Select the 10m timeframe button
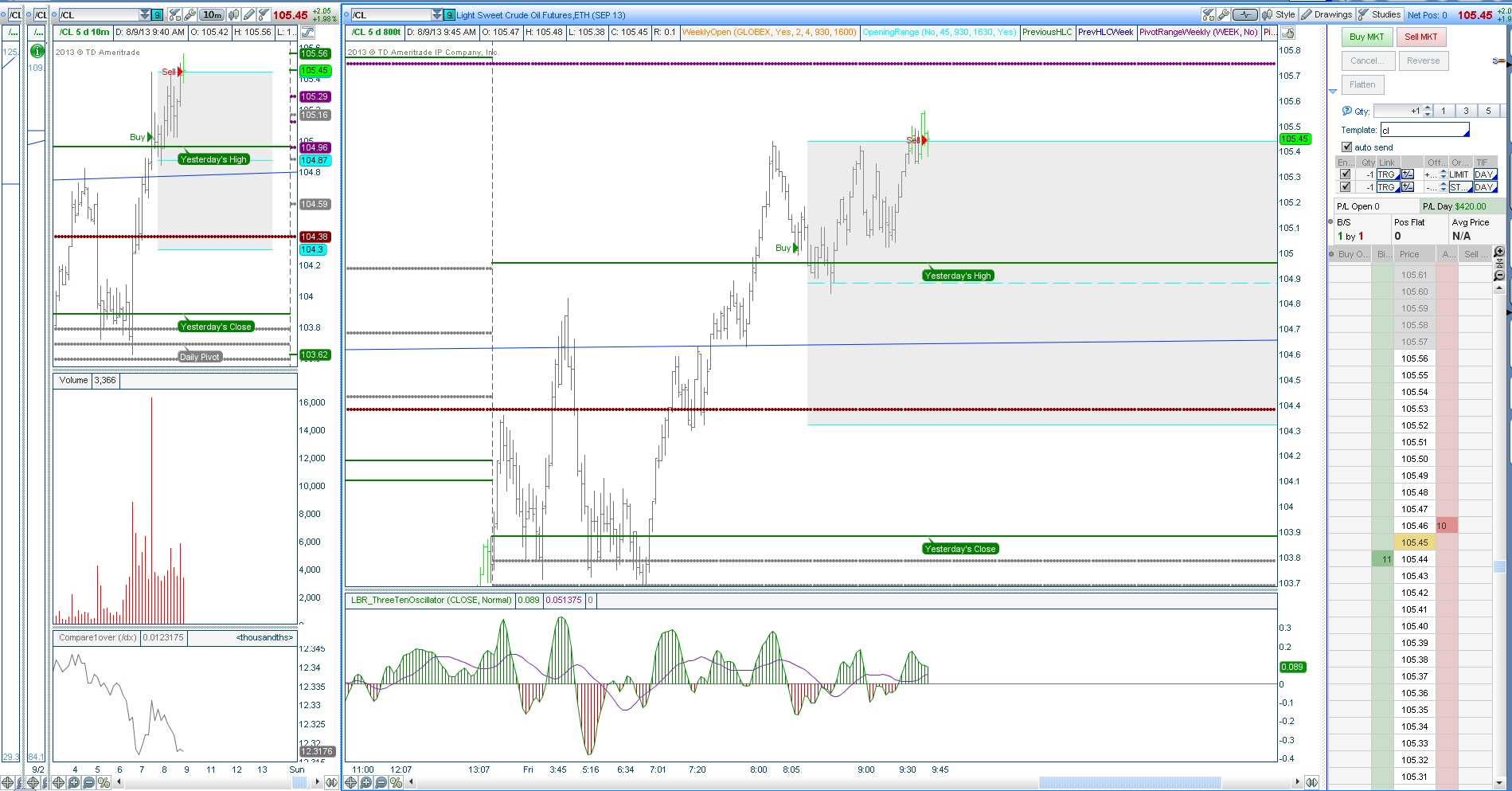The width and height of the screenshot is (1512, 791). (x=212, y=15)
